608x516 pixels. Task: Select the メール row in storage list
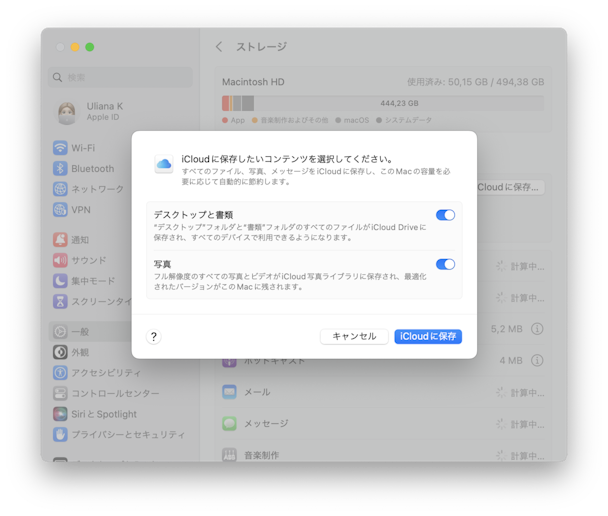click(x=383, y=392)
